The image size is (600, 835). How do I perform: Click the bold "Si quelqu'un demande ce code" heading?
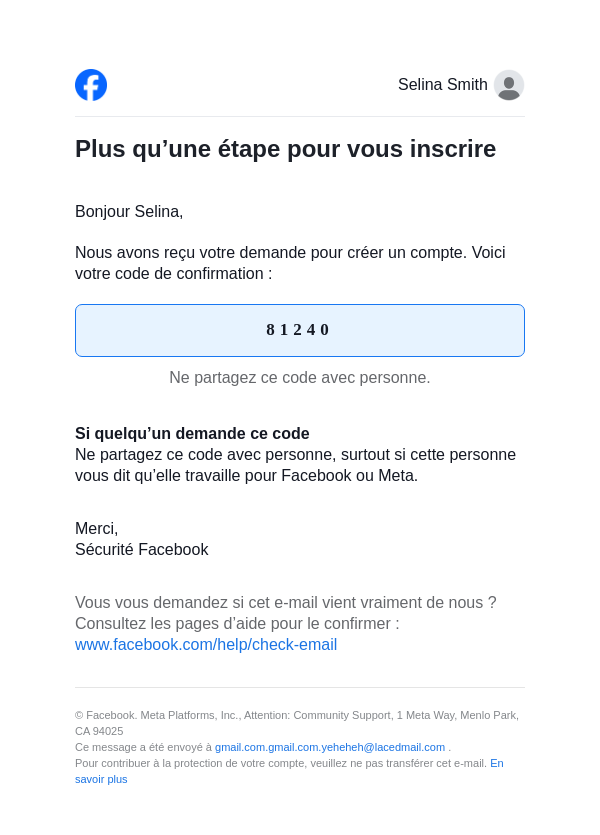click(192, 434)
